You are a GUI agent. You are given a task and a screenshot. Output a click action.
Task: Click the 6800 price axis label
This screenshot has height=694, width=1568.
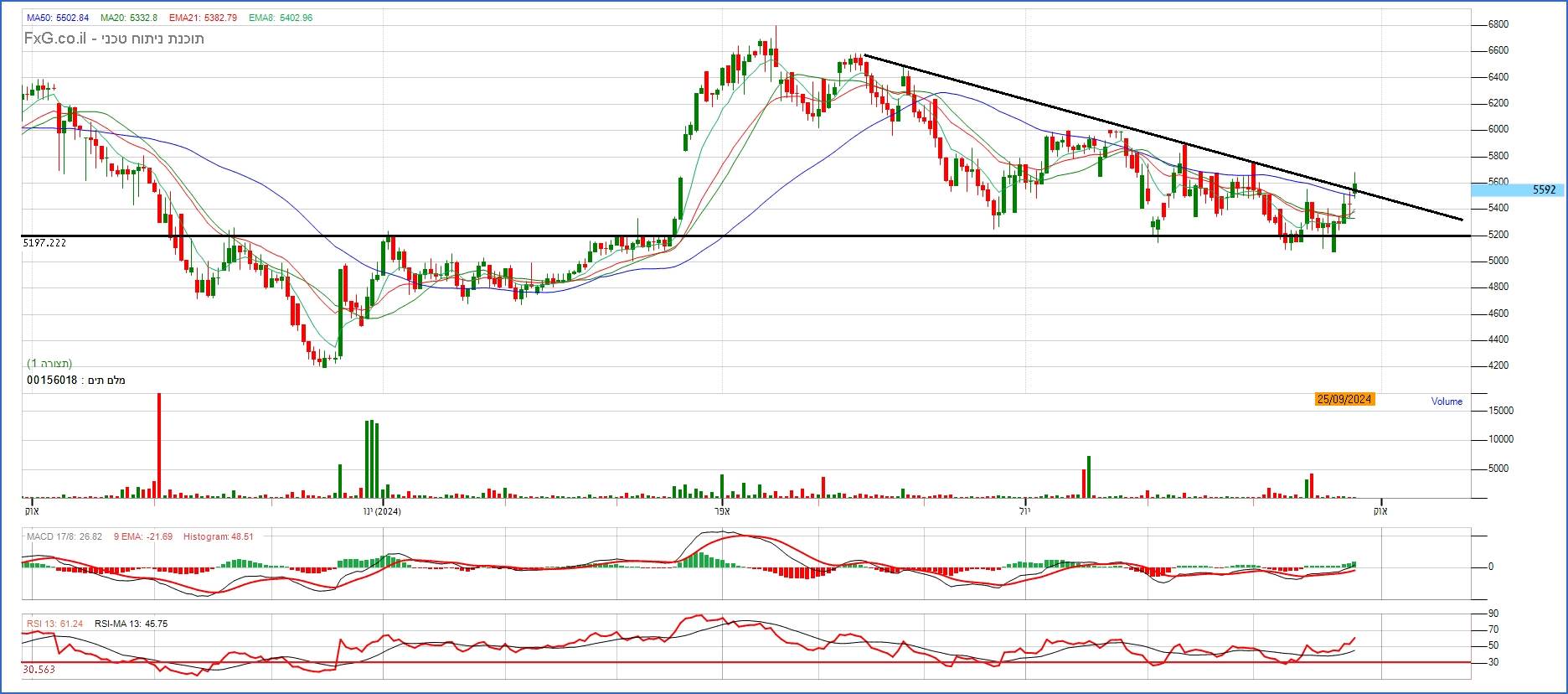point(1498,24)
